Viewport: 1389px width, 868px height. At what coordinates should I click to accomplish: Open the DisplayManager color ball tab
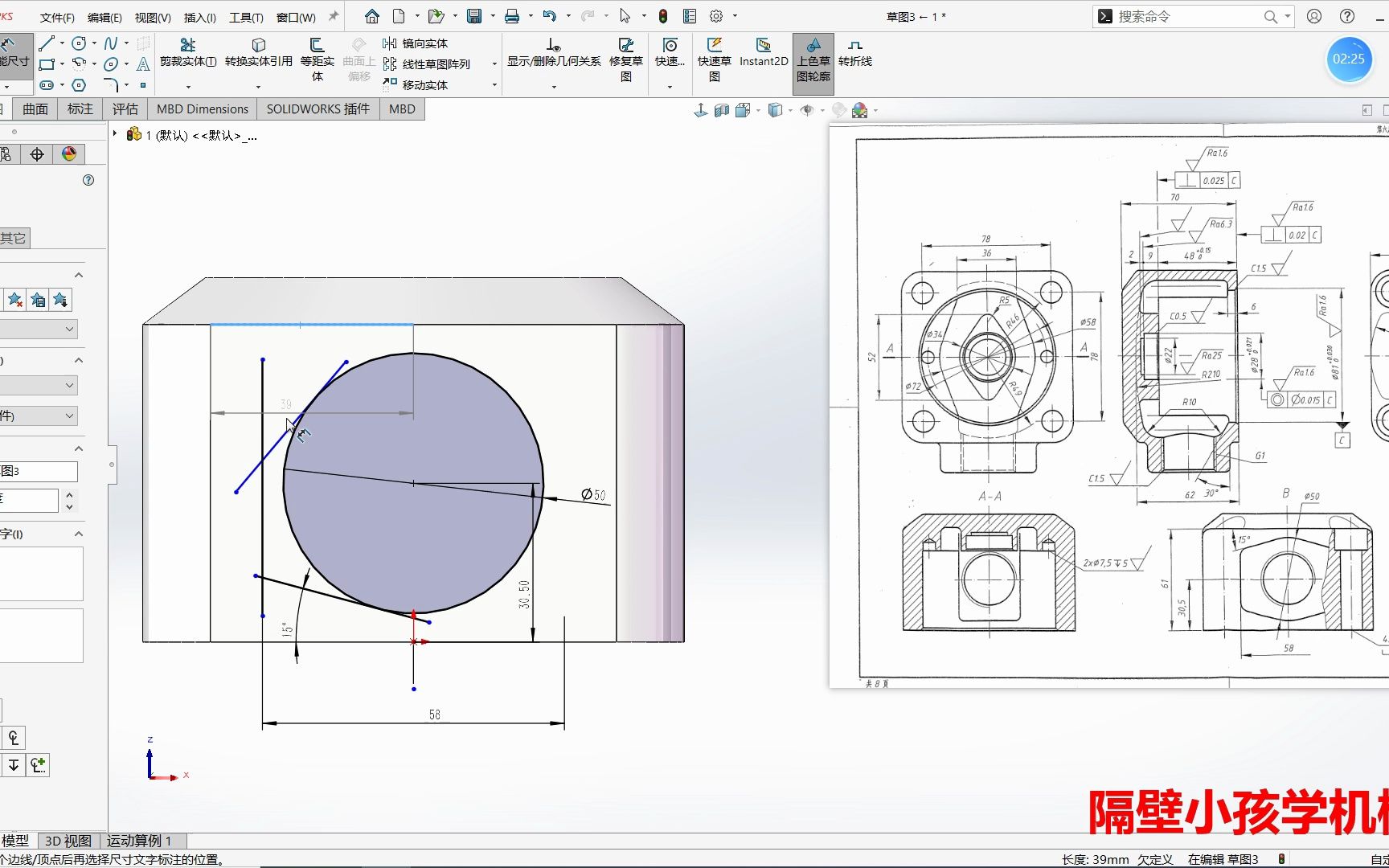69,154
